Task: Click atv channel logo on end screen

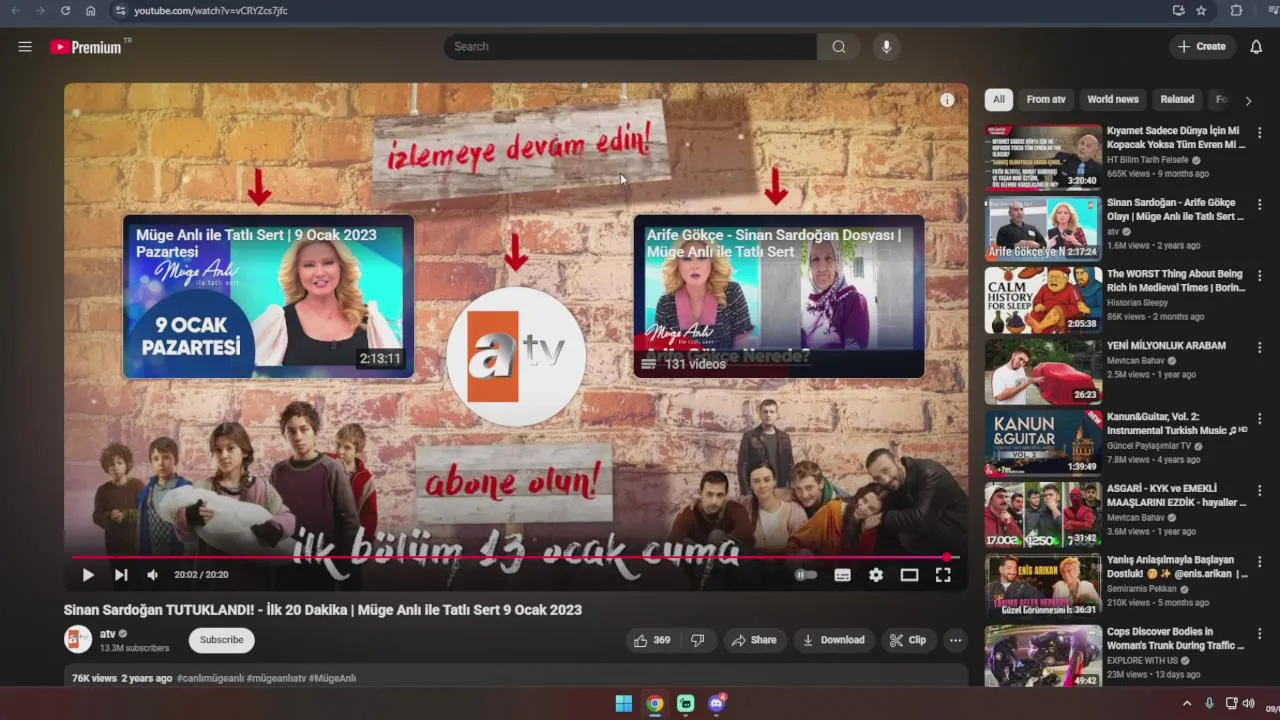Action: tap(516, 356)
